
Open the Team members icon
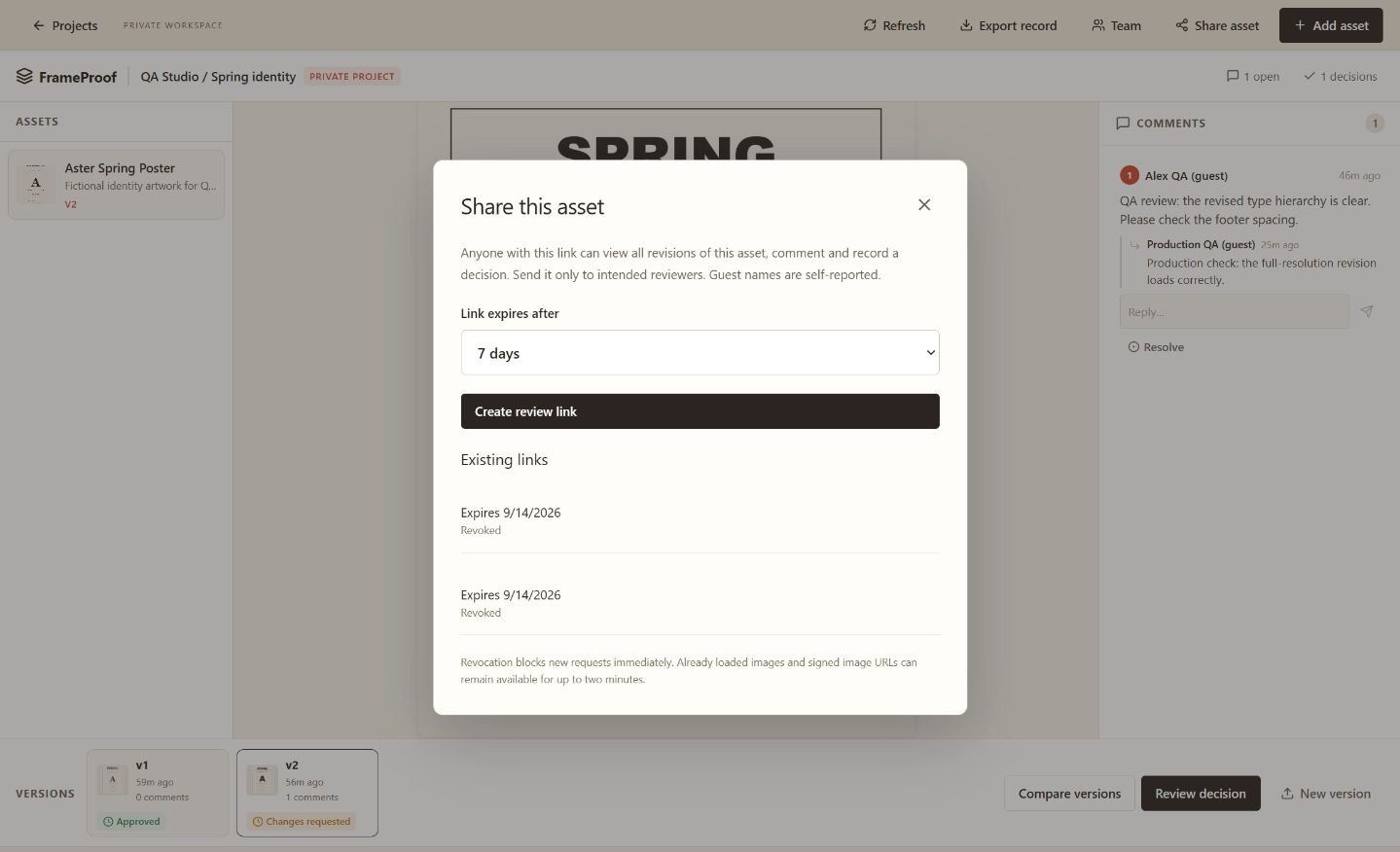click(1098, 25)
